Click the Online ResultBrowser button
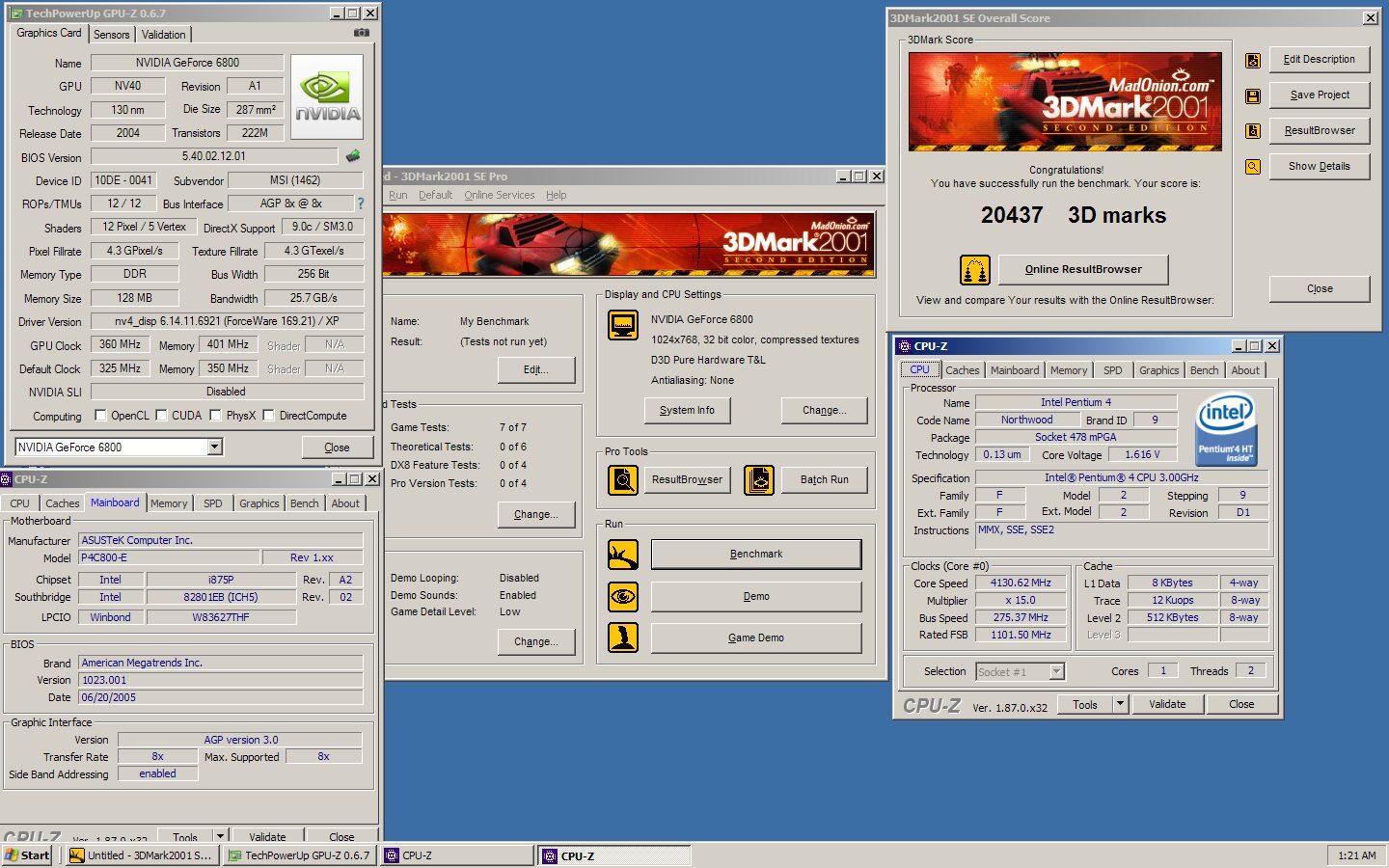The width and height of the screenshot is (1389, 868). [x=1083, y=270]
